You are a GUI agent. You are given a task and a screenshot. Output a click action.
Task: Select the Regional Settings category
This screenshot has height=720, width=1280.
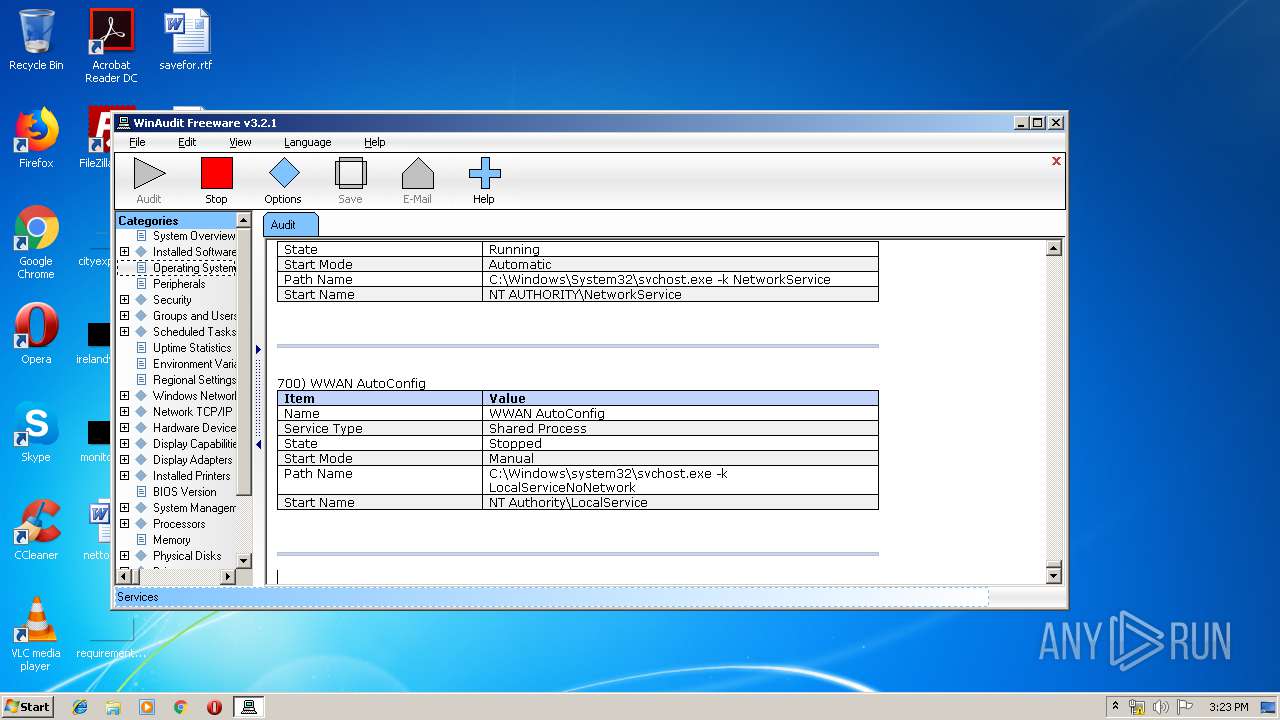194,380
